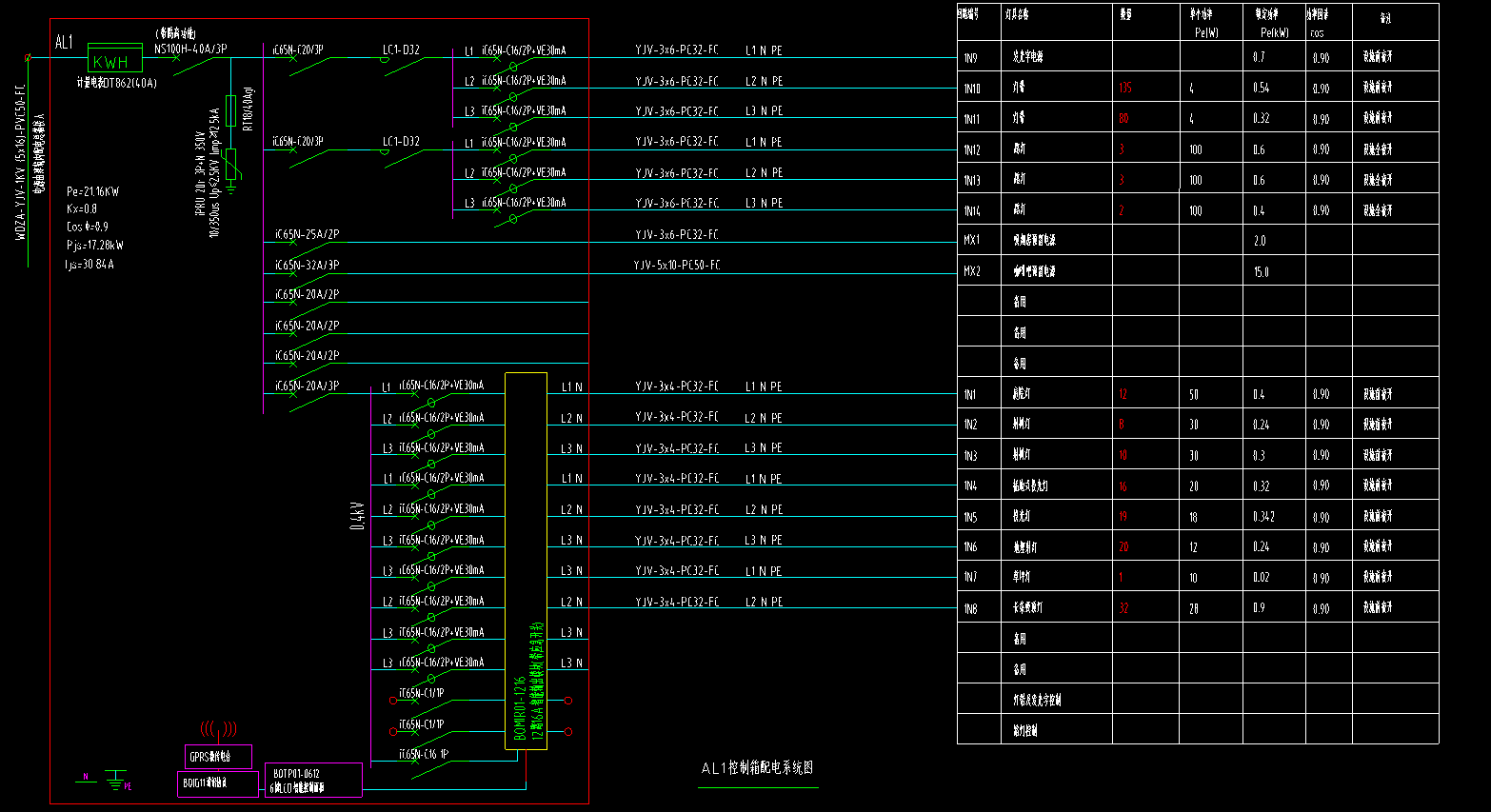Select the red quantity 80 cell

click(1123, 118)
